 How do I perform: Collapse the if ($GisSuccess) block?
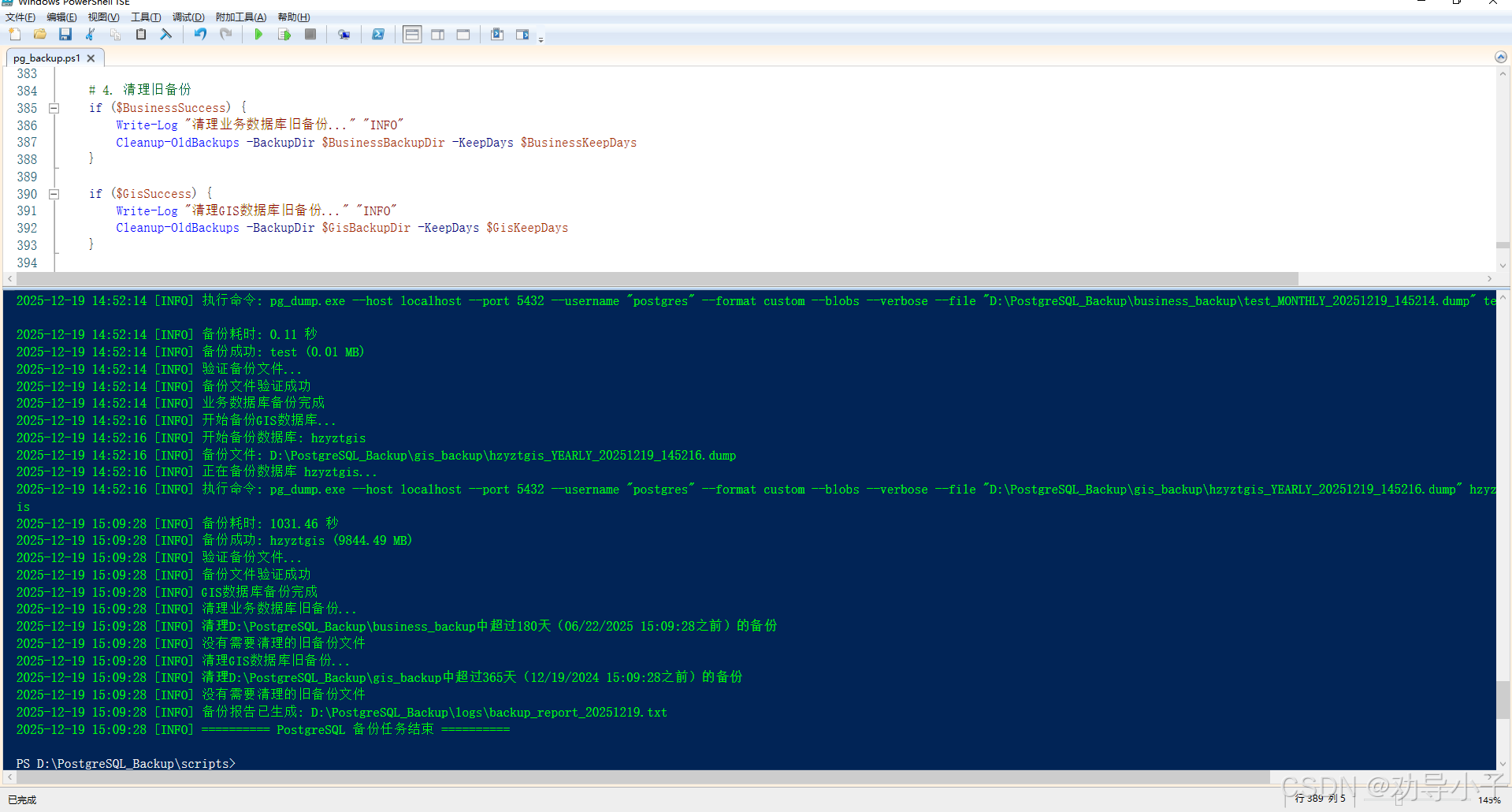coord(54,194)
